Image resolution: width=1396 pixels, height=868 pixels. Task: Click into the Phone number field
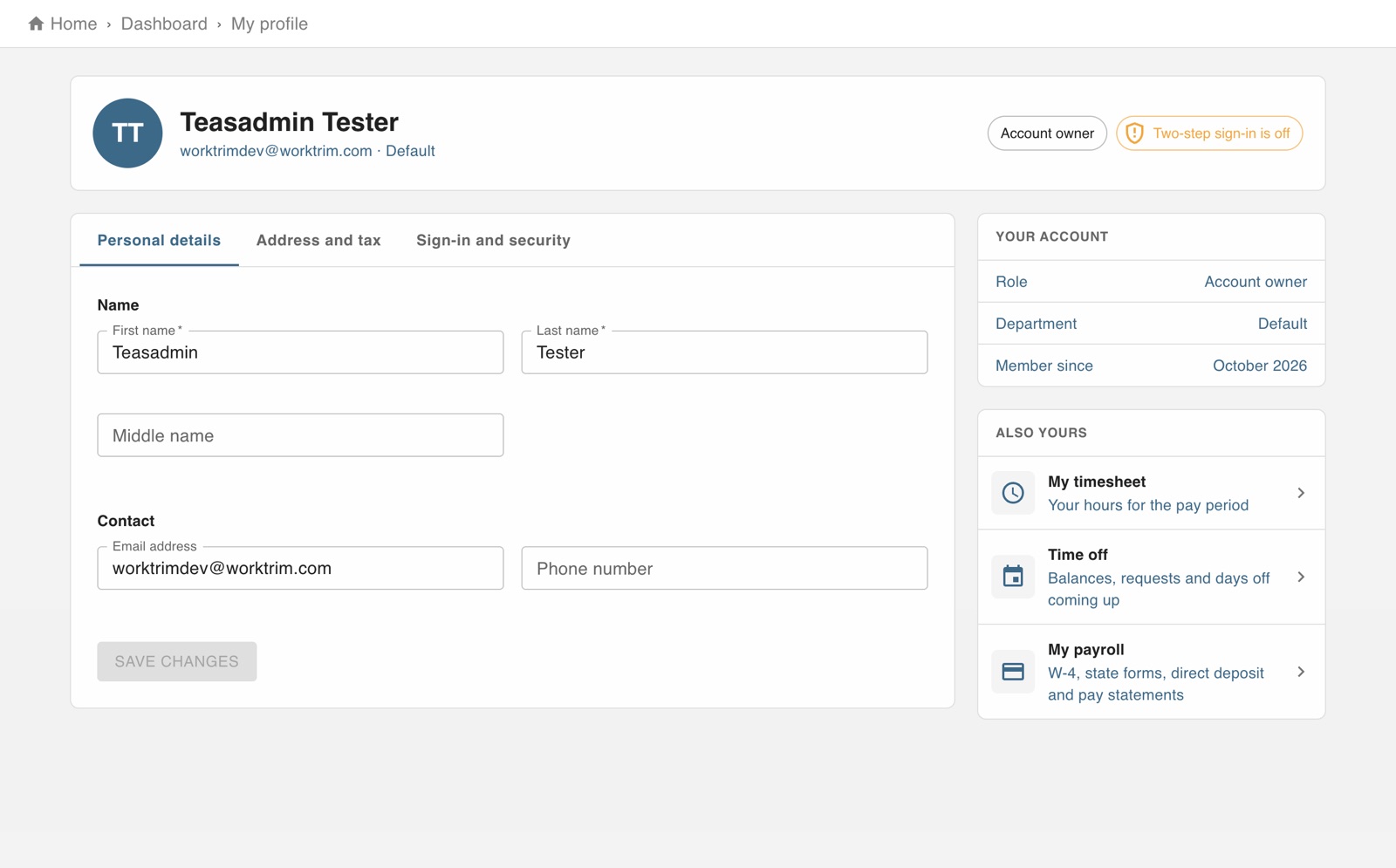724,568
